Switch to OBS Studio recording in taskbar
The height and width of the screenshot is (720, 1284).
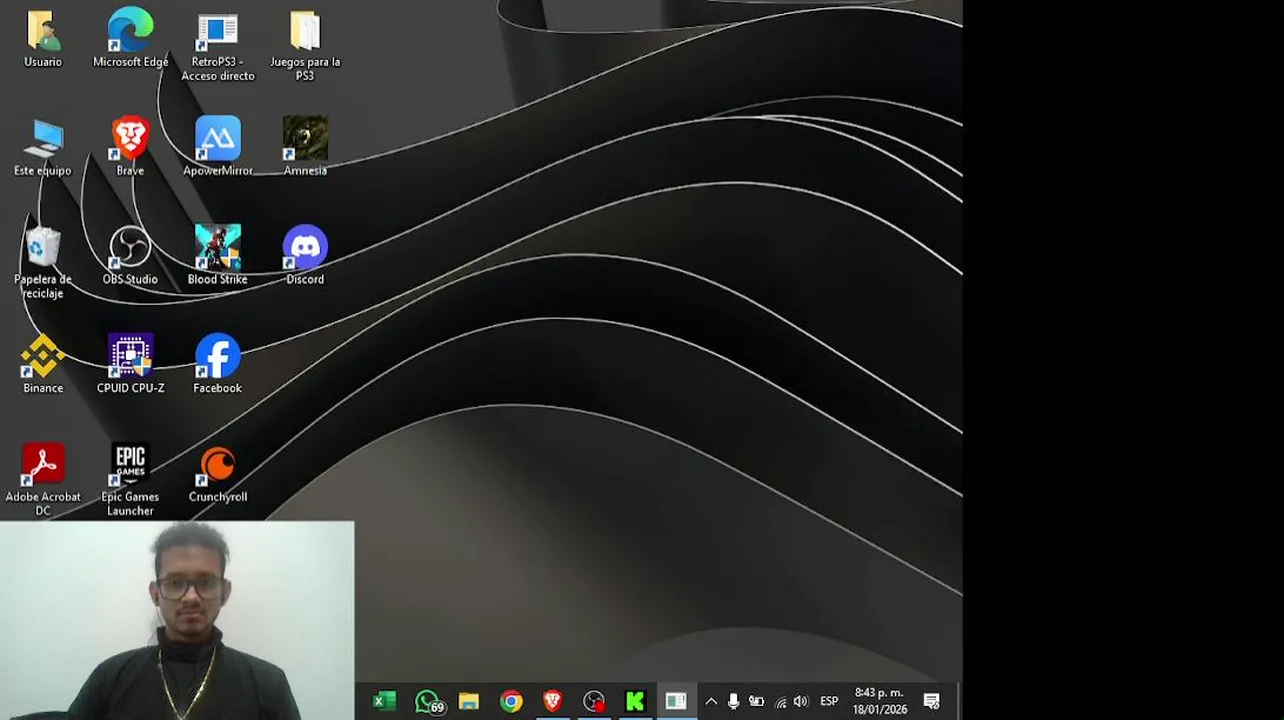tap(594, 702)
